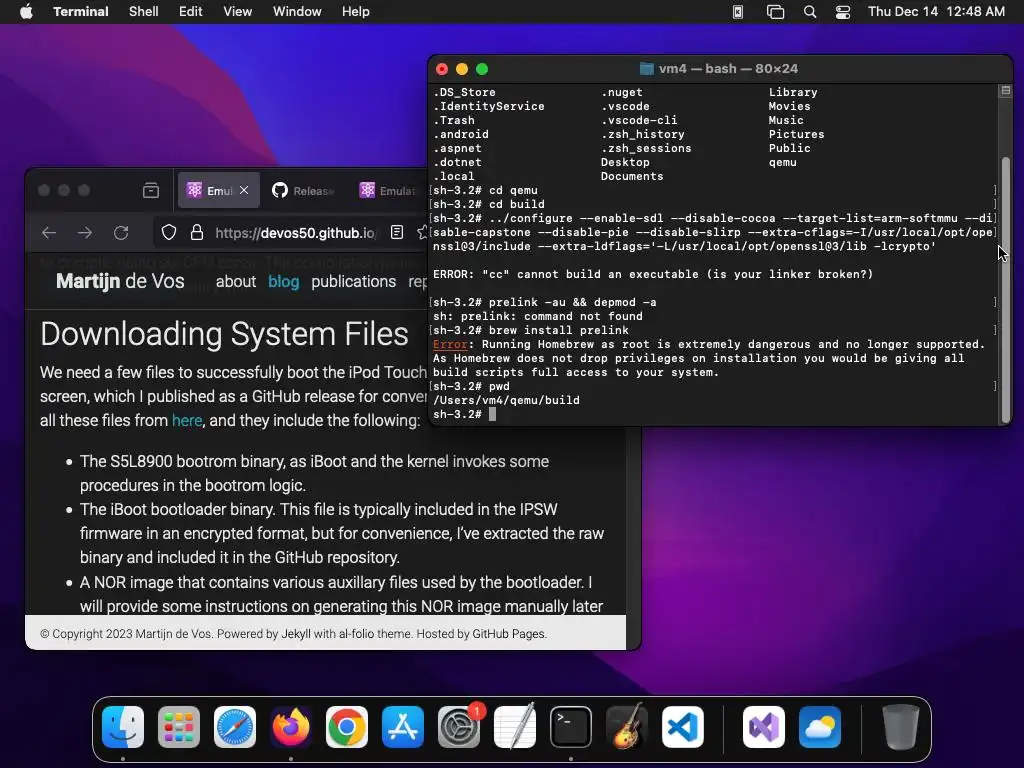Open the blog page link

pyautogui.click(x=283, y=281)
